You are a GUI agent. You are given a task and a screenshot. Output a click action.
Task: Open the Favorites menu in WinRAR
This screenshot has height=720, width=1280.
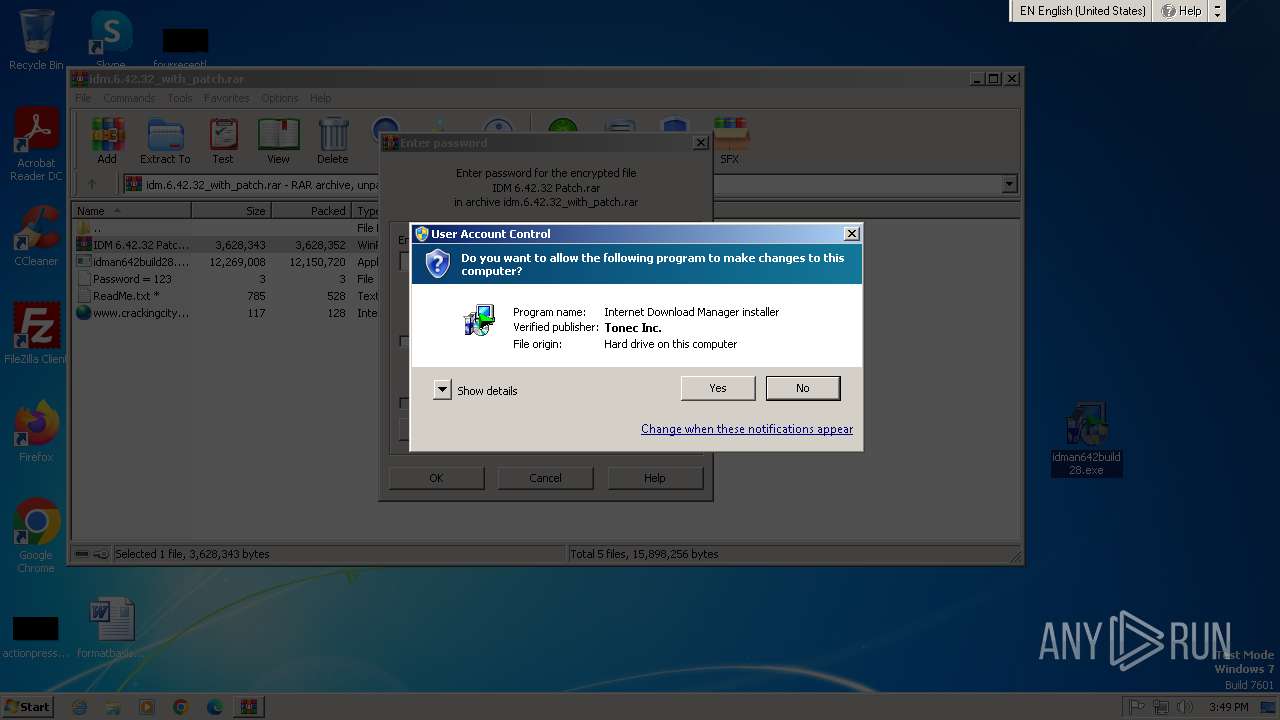[x=227, y=98]
